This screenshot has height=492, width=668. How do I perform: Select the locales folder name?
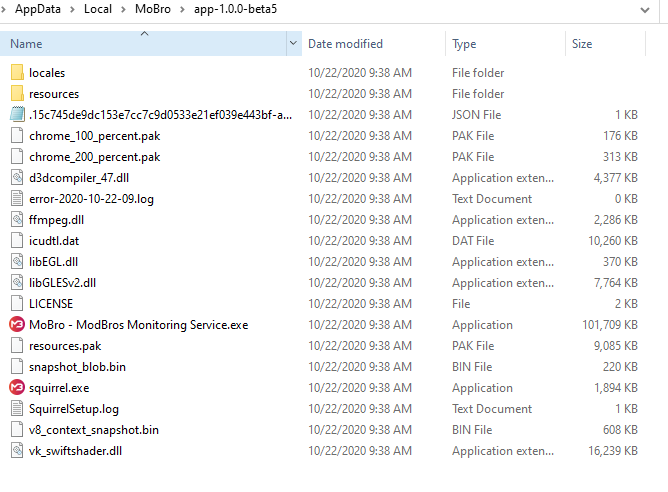coord(47,73)
